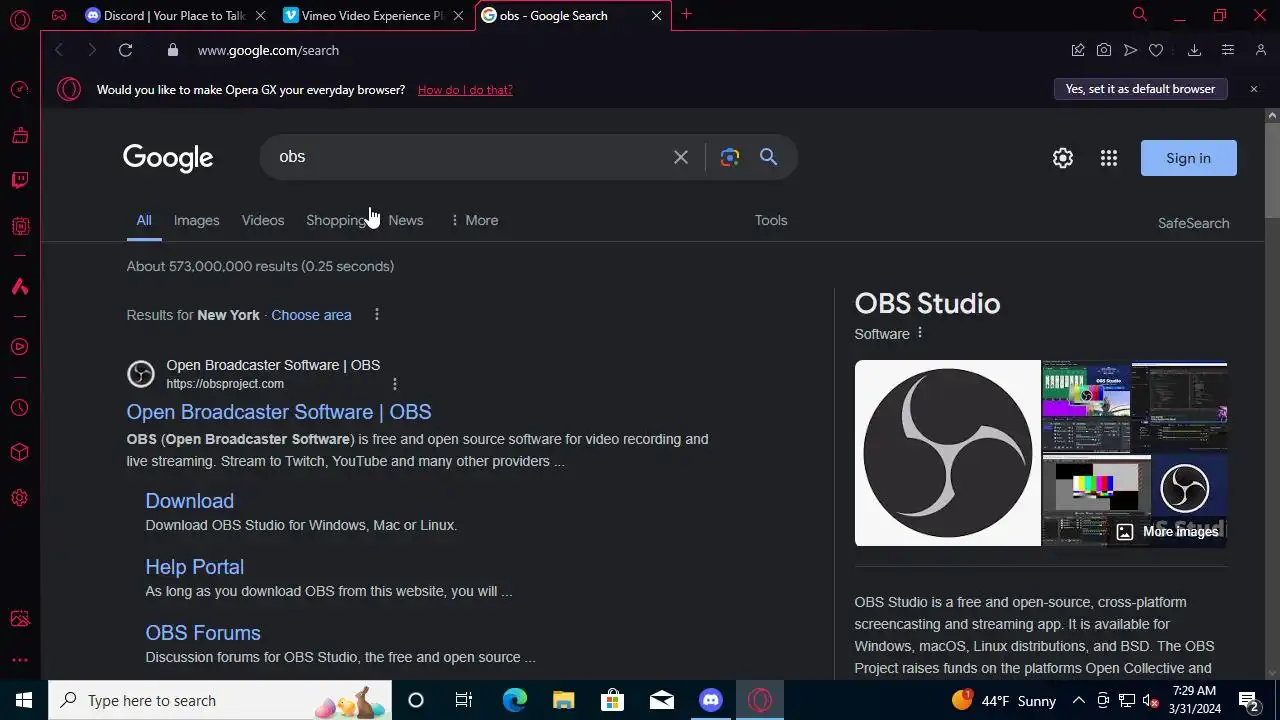Click the address bar URL
This screenshot has width=1280, height=720.
click(268, 50)
